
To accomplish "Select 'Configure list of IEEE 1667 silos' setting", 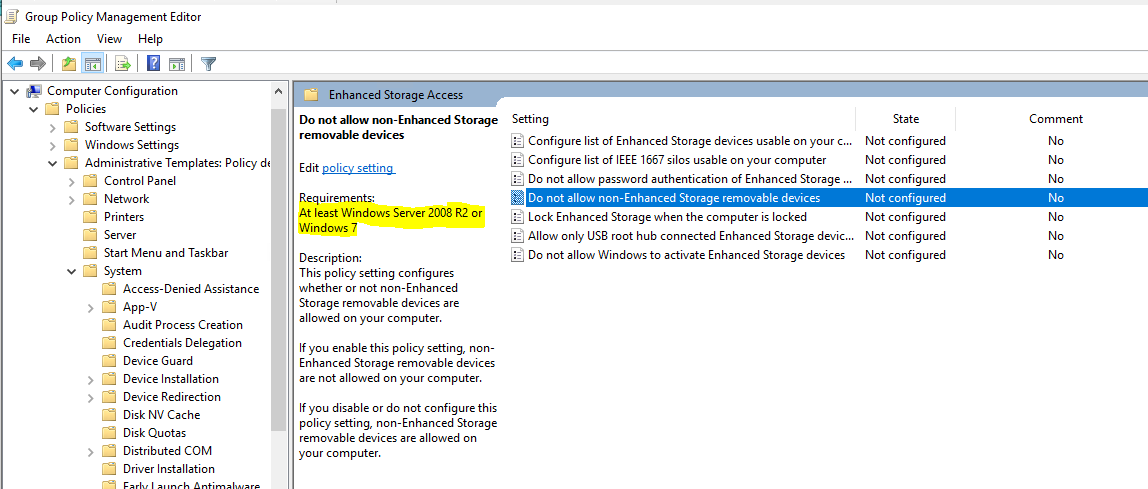I will [676, 160].
